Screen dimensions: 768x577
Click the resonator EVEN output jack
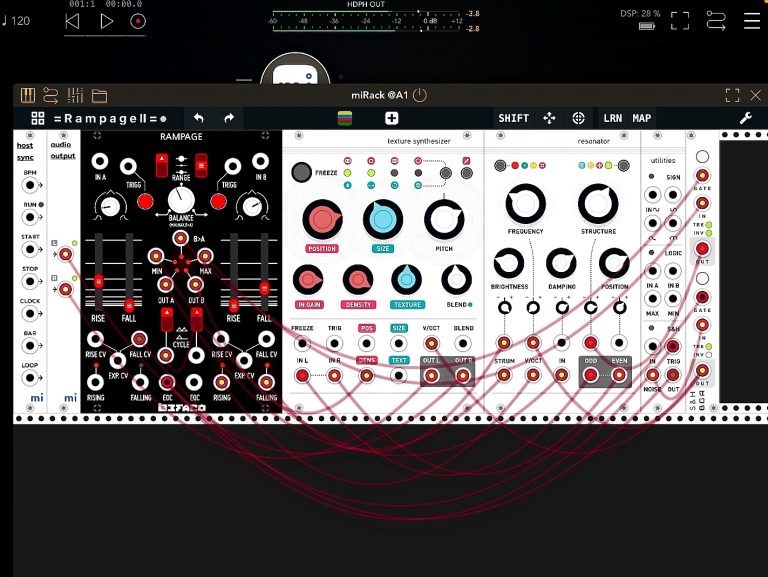tap(619, 375)
